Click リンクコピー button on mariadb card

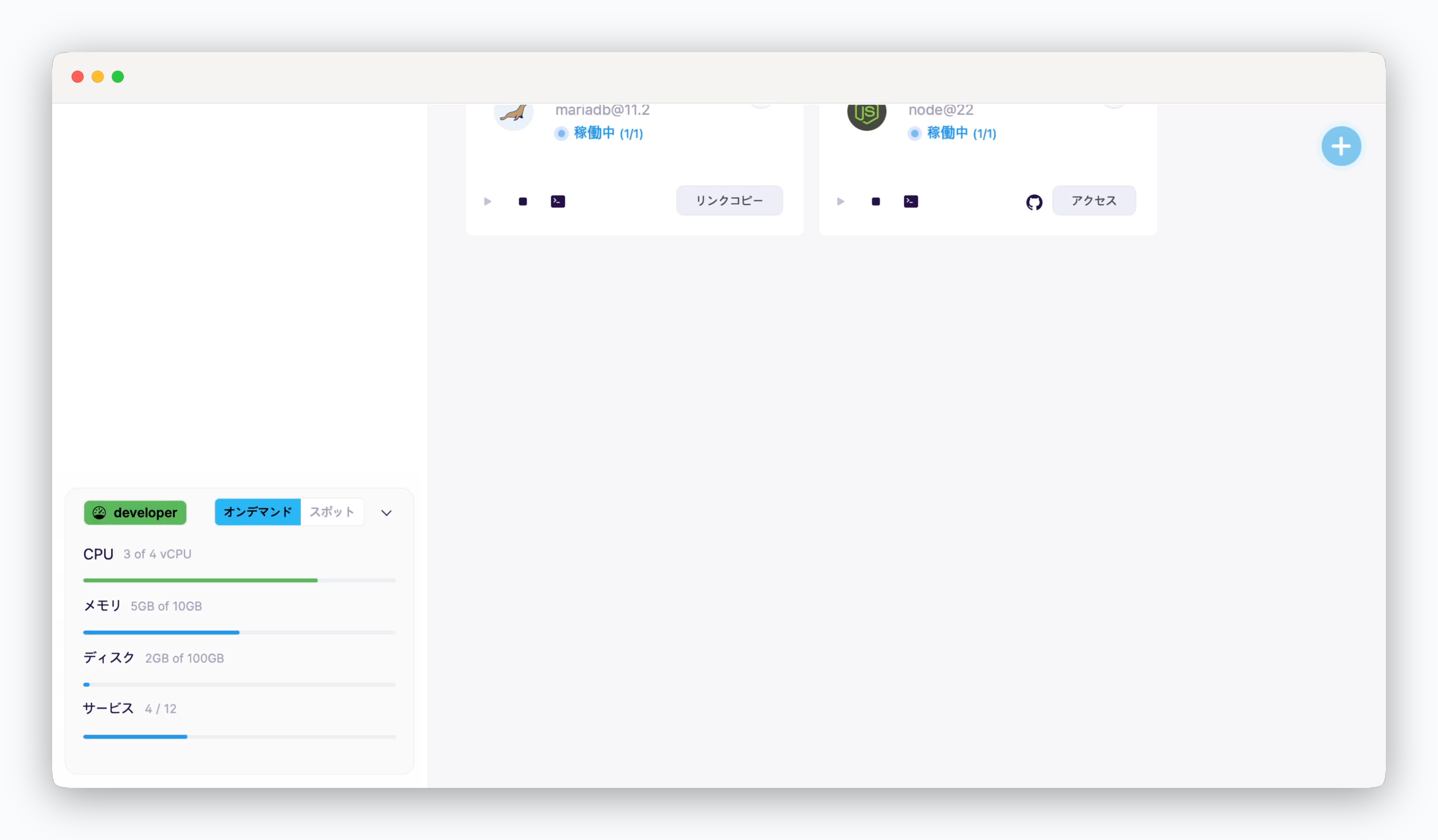(x=729, y=201)
